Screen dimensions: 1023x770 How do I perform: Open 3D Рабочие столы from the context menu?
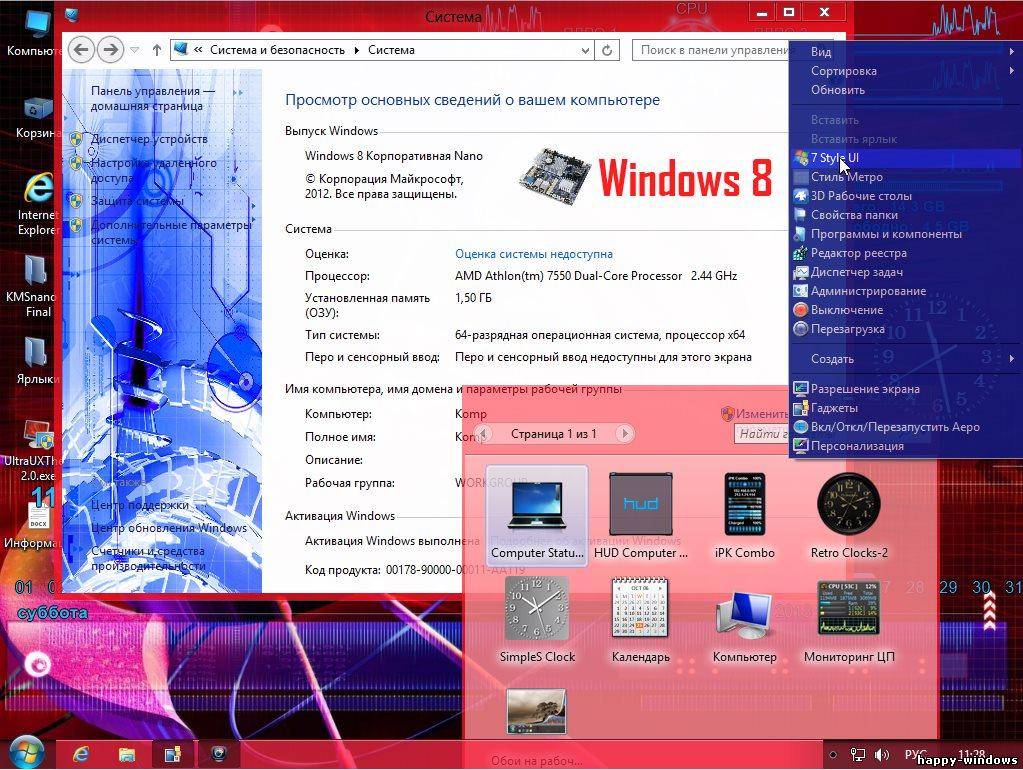pyautogui.click(x=906, y=196)
